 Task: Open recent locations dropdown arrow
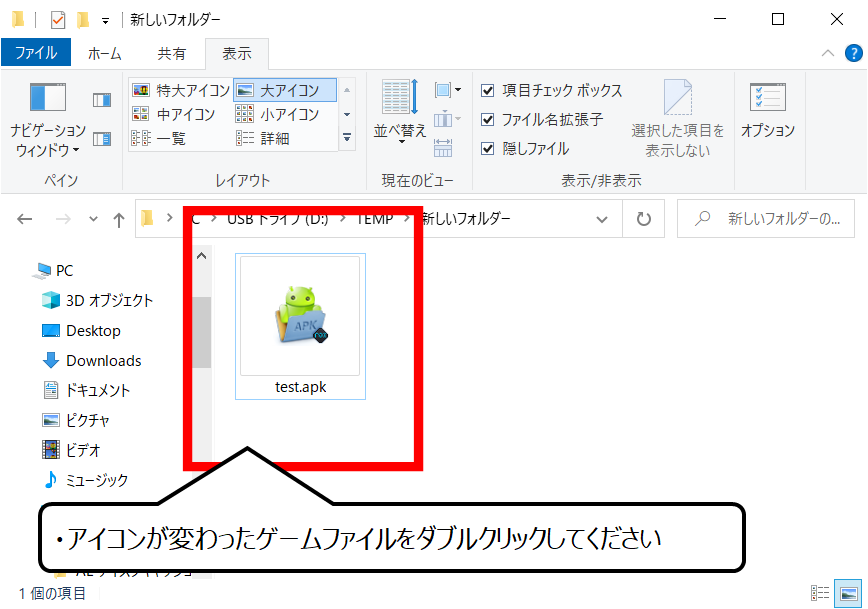pyautogui.click(x=94, y=219)
